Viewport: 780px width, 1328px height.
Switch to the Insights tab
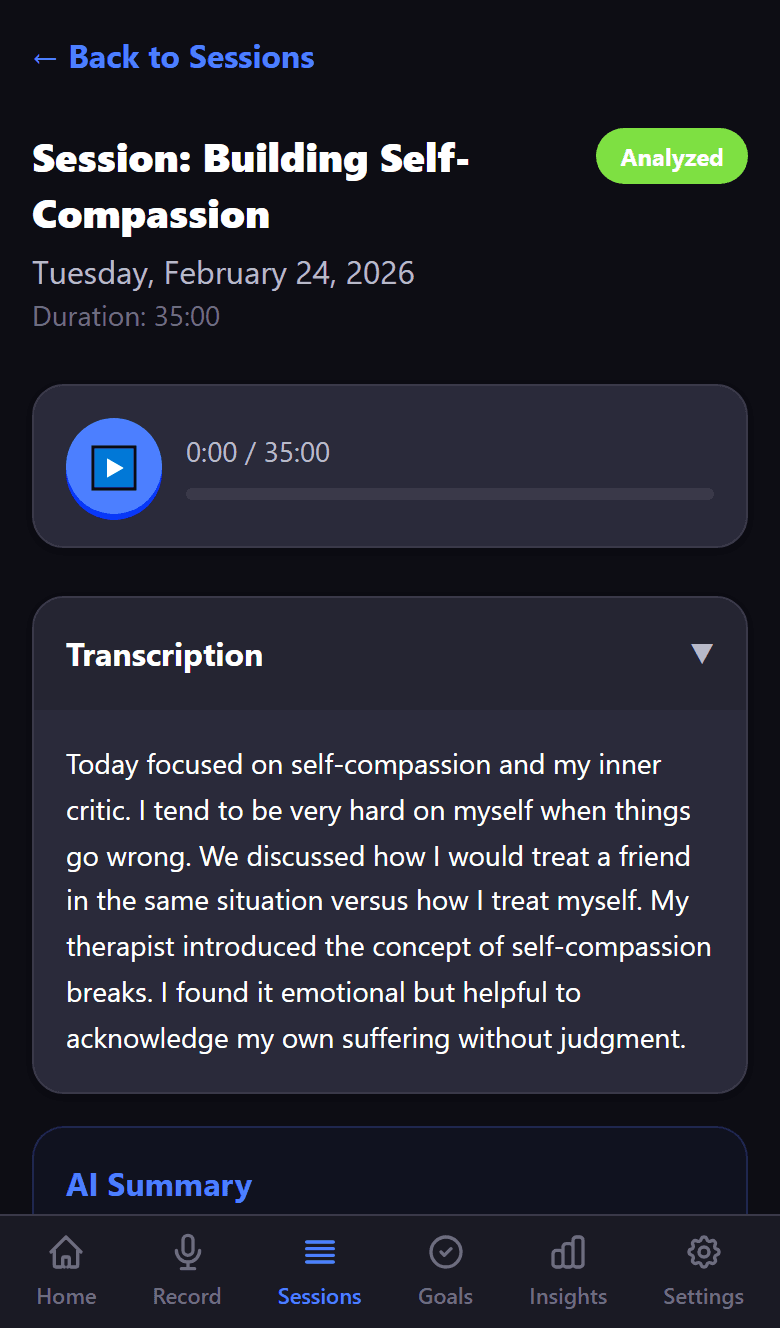click(x=567, y=1270)
